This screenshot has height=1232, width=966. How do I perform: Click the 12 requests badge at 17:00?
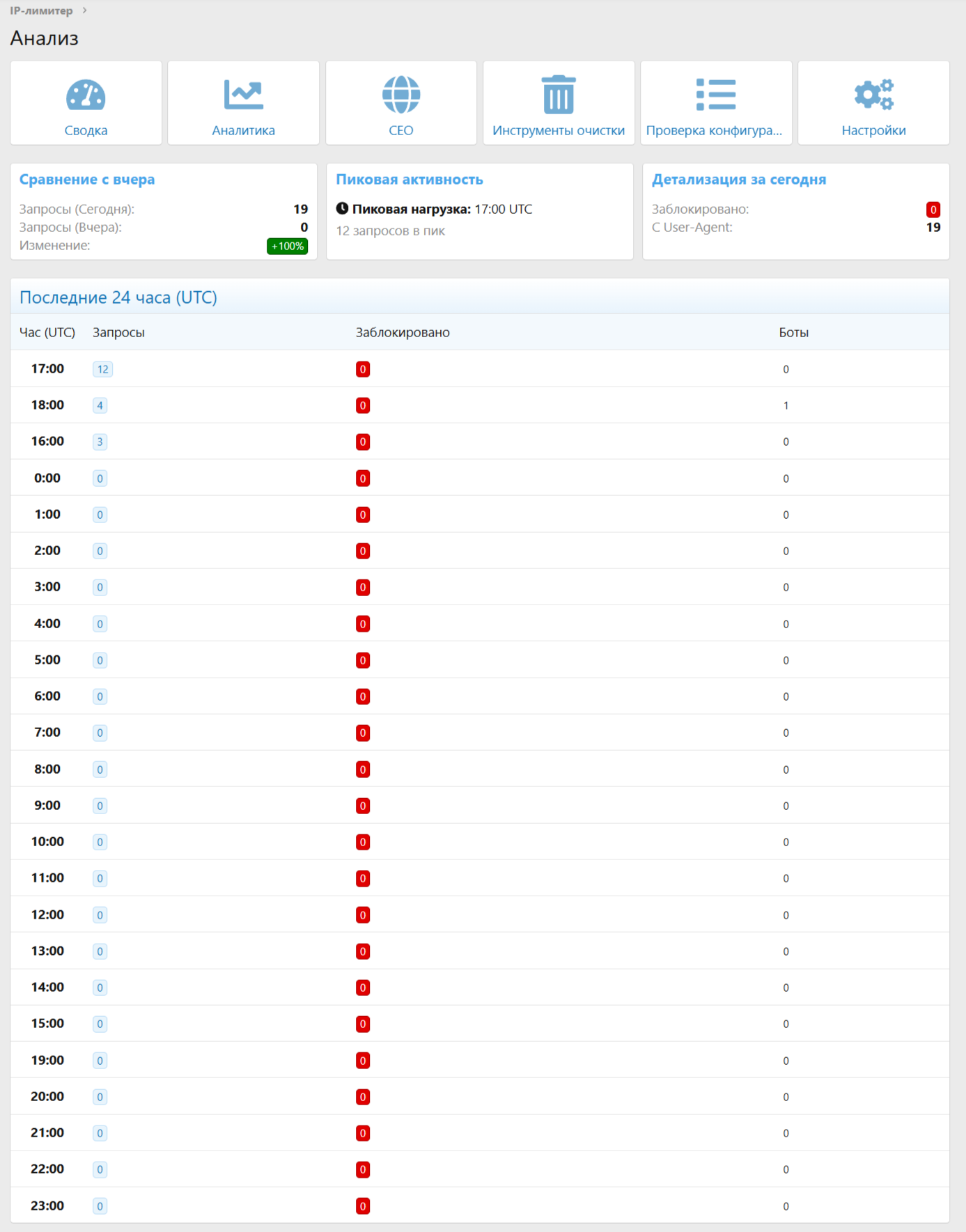103,369
